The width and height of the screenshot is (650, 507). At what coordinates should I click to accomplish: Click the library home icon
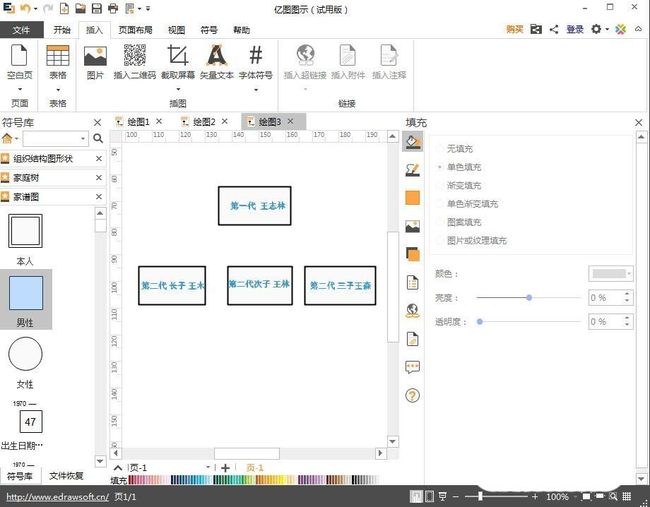[x=7, y=138]
